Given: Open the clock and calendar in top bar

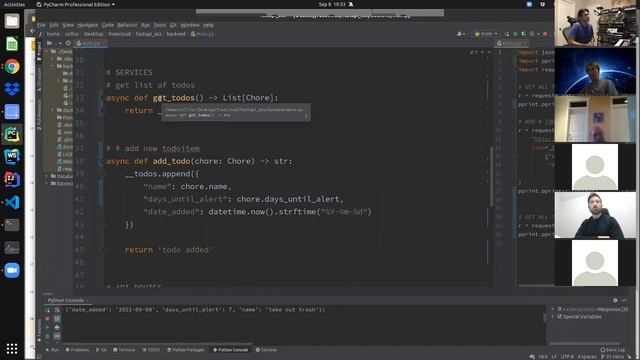Looking at the screenshot, I should coord(332,4).
